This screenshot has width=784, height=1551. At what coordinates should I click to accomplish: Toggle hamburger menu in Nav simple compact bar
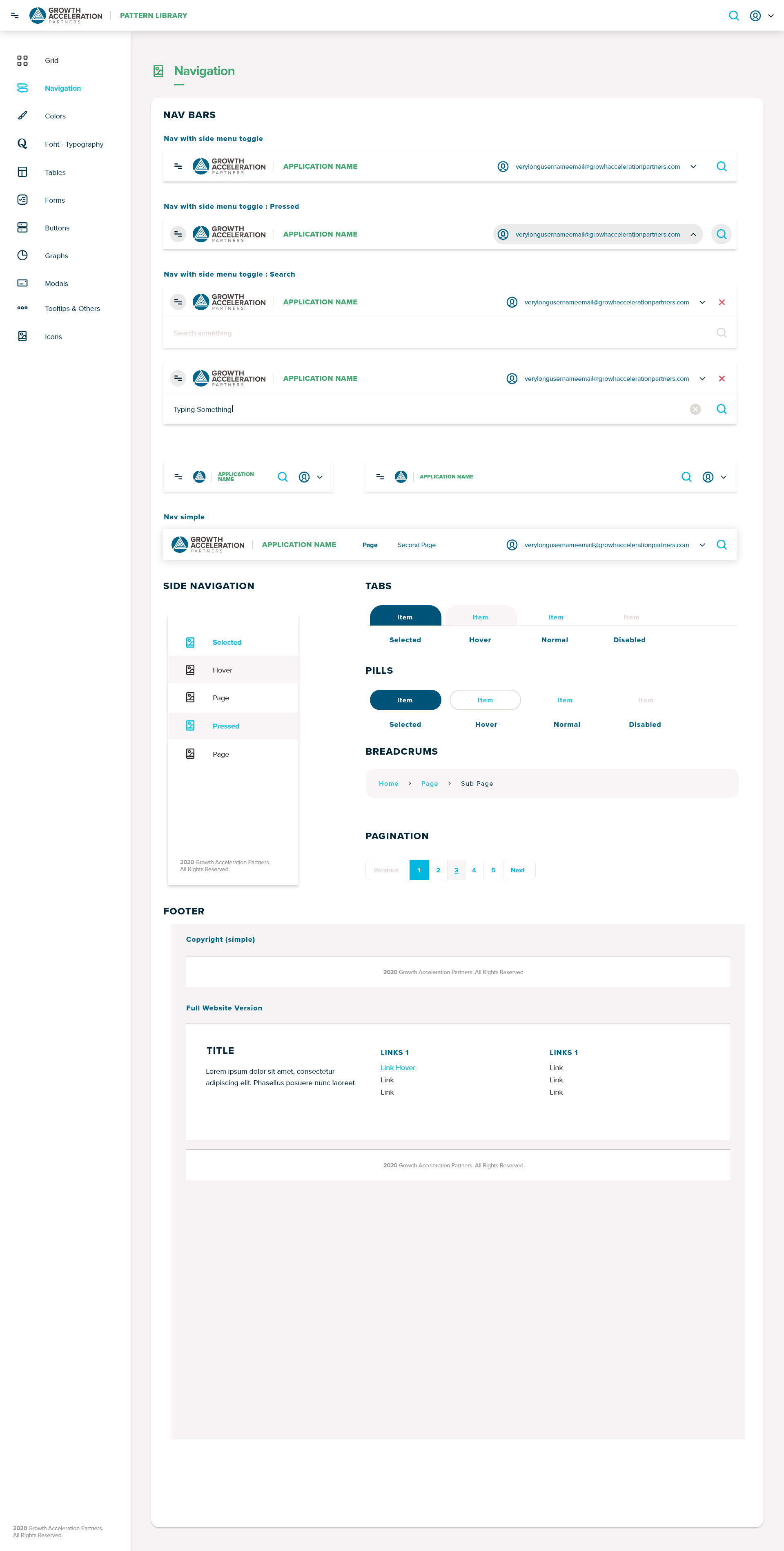pos(178,477)
